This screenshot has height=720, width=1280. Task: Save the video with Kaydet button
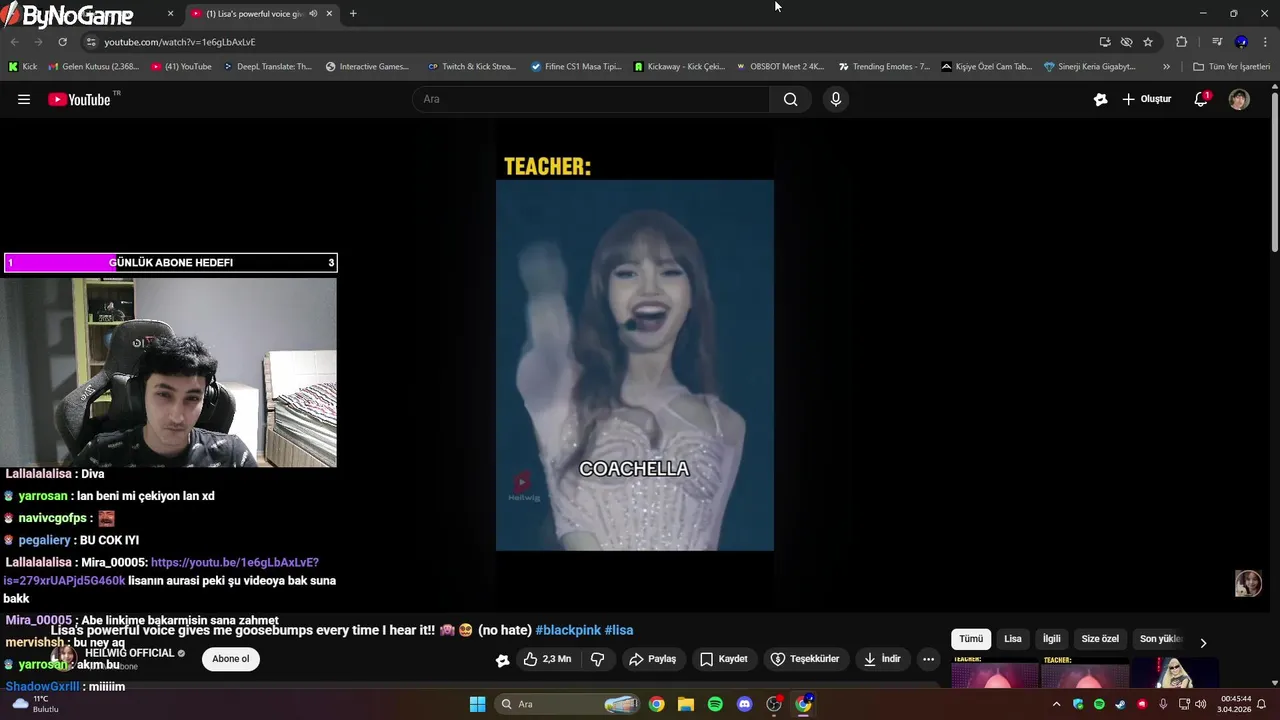coord(724,659)
